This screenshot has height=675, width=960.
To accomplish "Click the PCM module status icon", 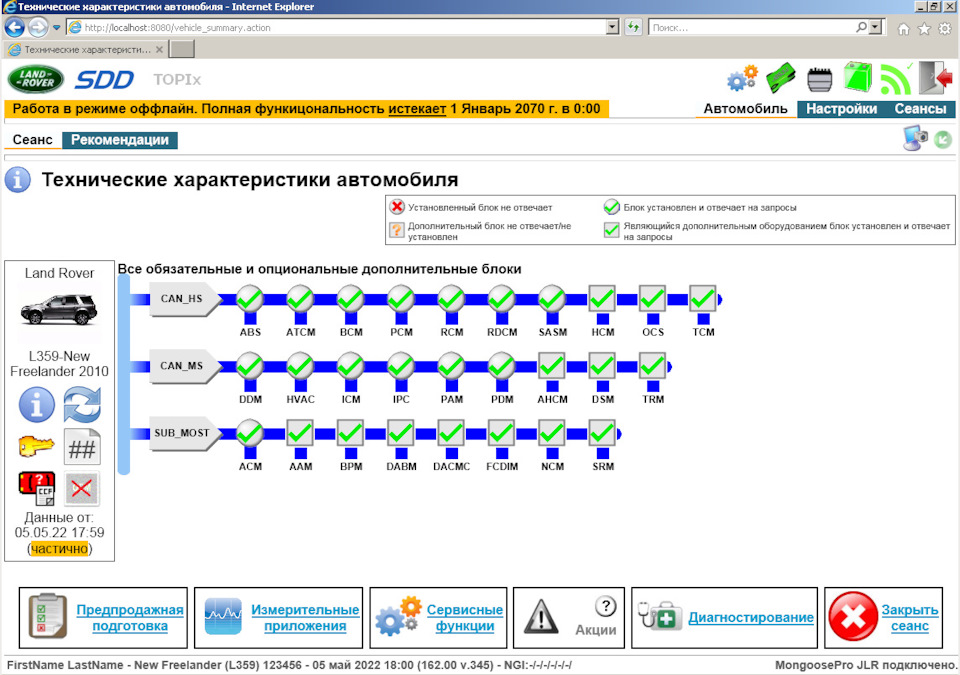I will point(401,299).
